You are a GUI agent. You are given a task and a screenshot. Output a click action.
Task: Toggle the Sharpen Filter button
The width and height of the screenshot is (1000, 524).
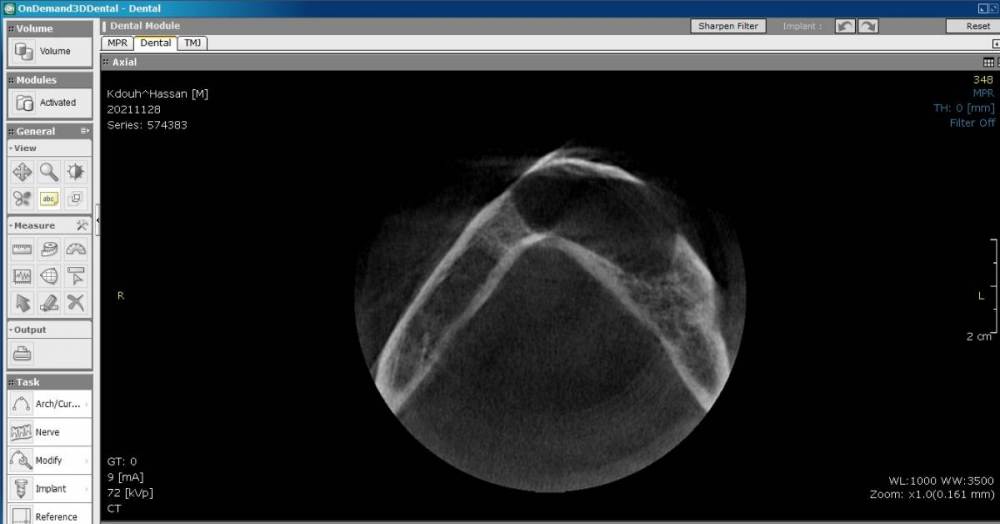coord(727,26)
